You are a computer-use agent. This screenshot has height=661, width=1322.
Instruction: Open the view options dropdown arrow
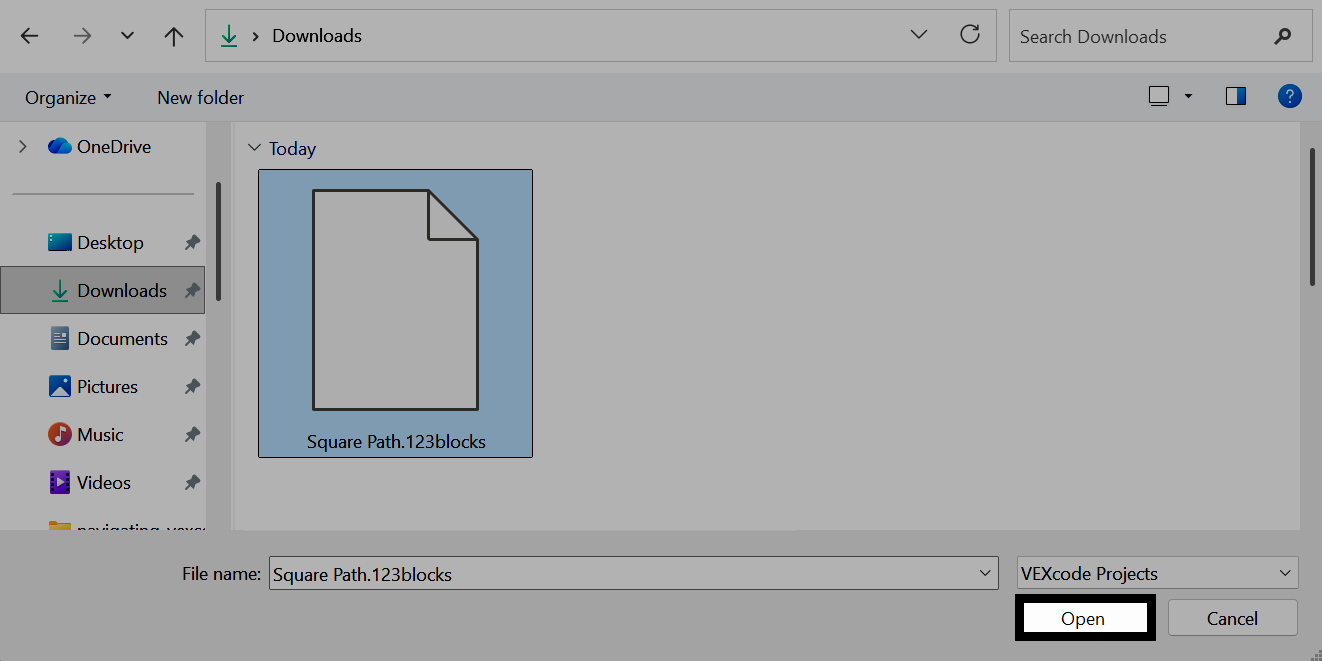[x=1188, y=96]
